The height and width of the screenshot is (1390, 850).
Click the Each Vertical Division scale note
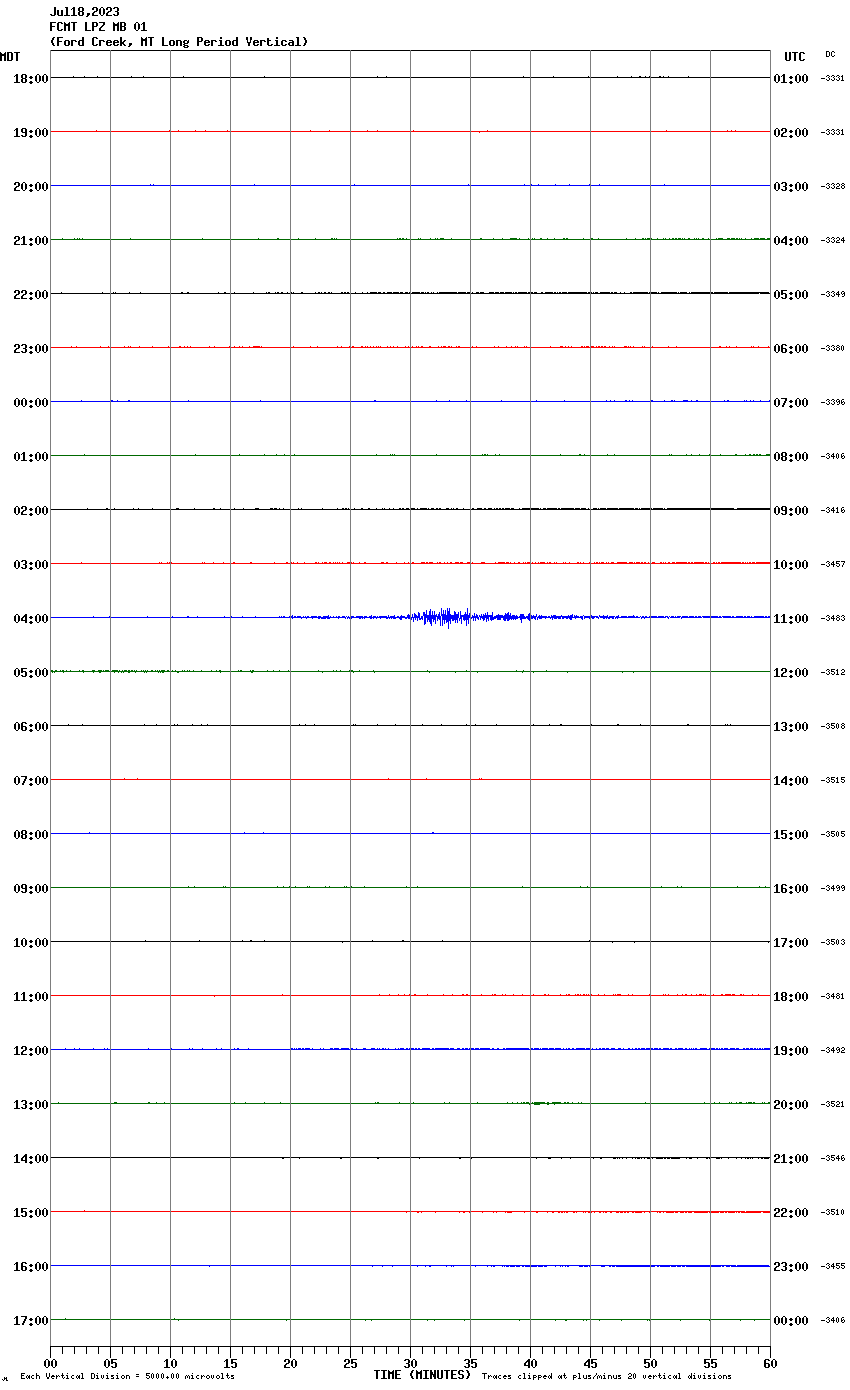(127, 1377)
